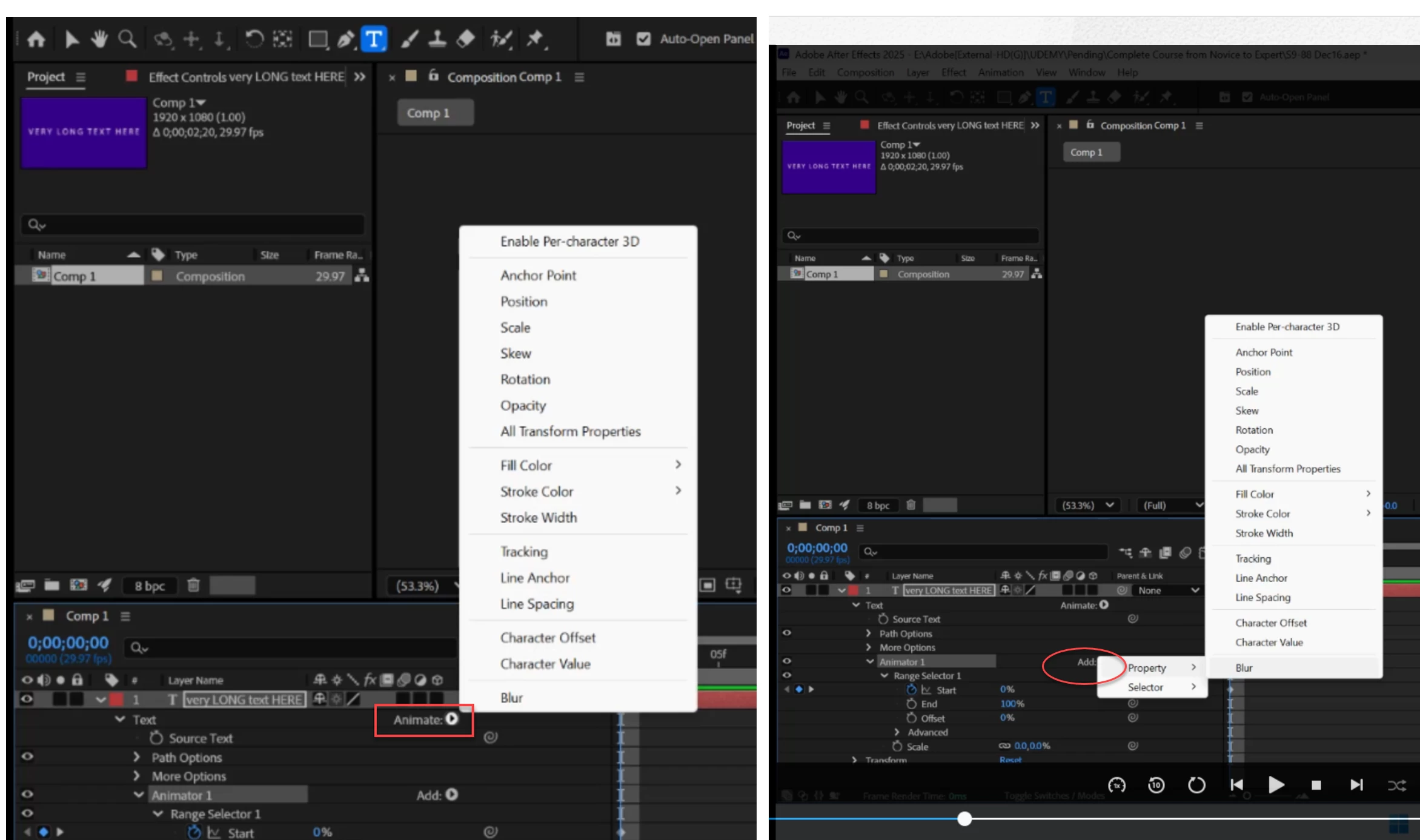Screen dimensions: 1420x840
Task: Hide the very LONG text HERE layer
Action: coord(27,699)
